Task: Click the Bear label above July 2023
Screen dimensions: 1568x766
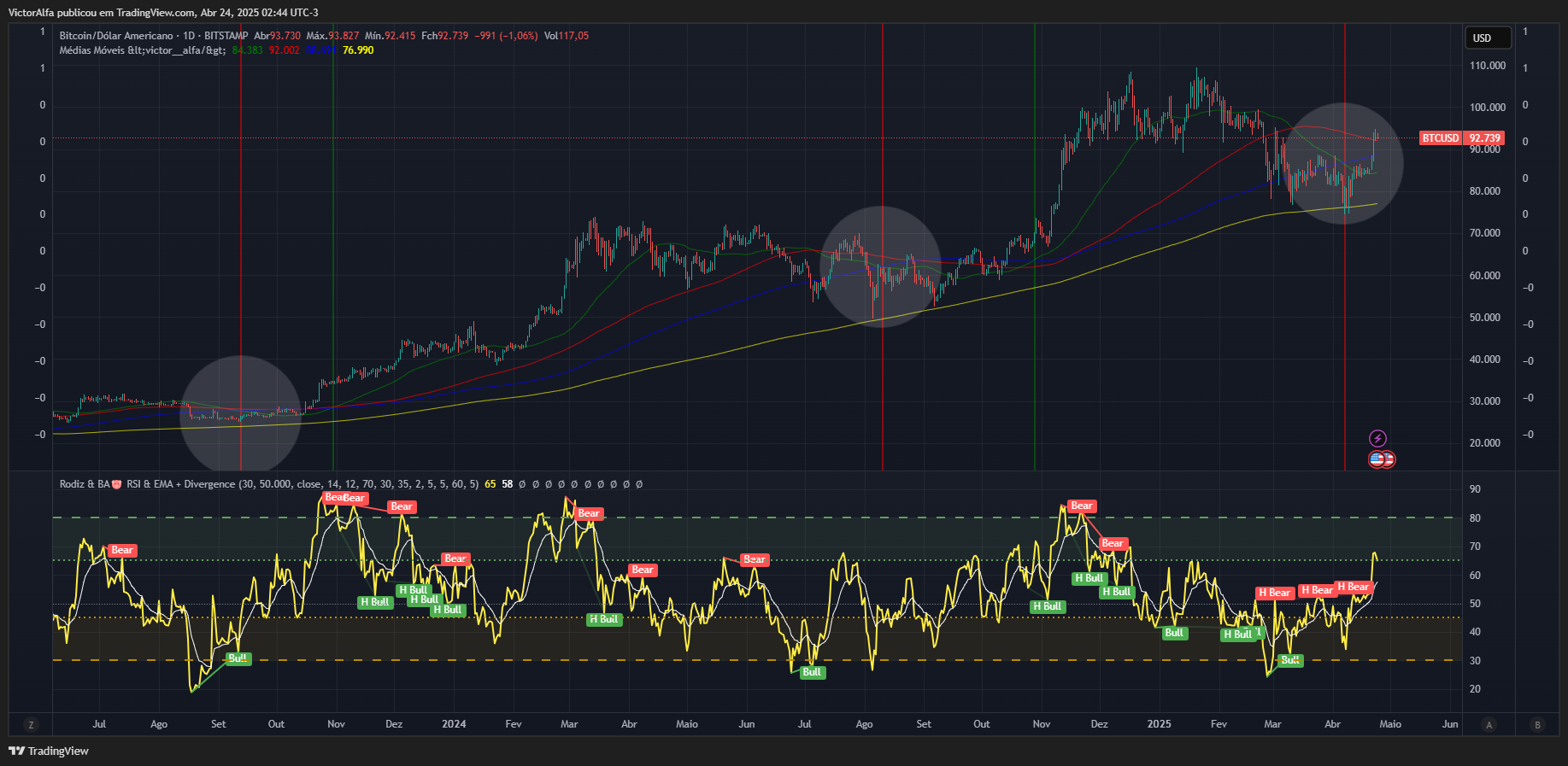Action: (122, 550)
